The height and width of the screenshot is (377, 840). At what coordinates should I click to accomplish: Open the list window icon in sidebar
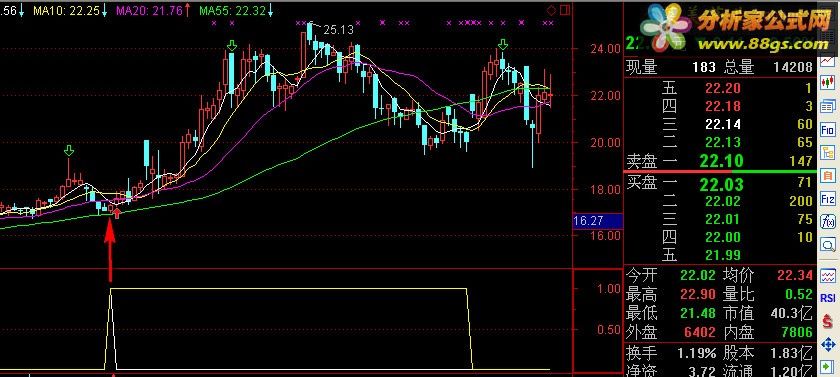pyautogui.click(x=828, y=106)
